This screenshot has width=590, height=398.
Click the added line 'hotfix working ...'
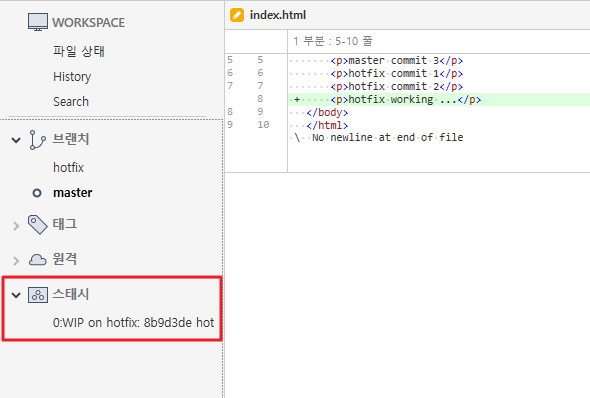coord(439,99)
